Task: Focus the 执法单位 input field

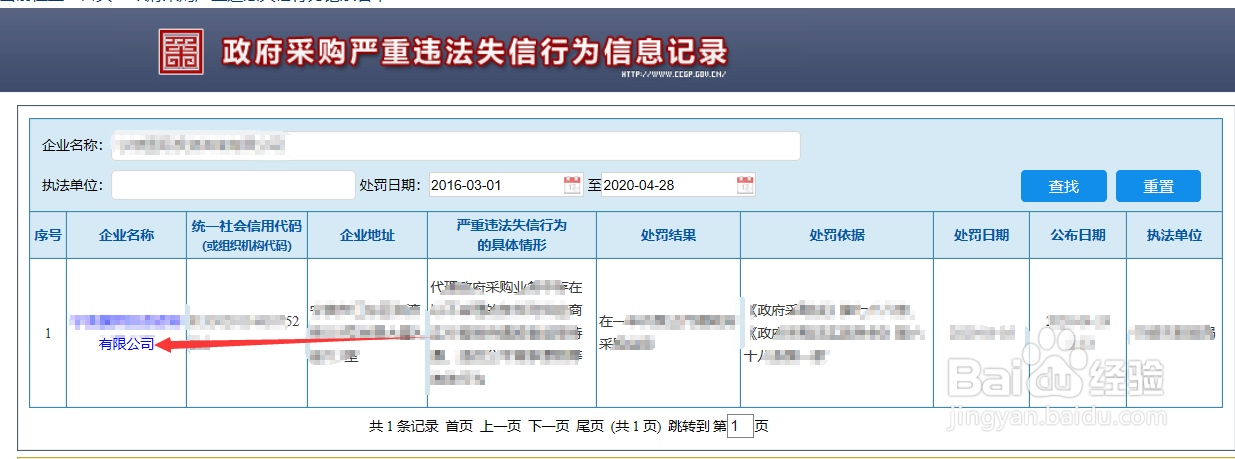Action: (231, 185)
